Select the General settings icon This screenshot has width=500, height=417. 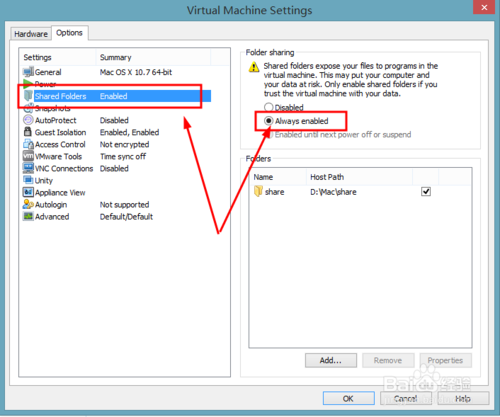[28, 72]
